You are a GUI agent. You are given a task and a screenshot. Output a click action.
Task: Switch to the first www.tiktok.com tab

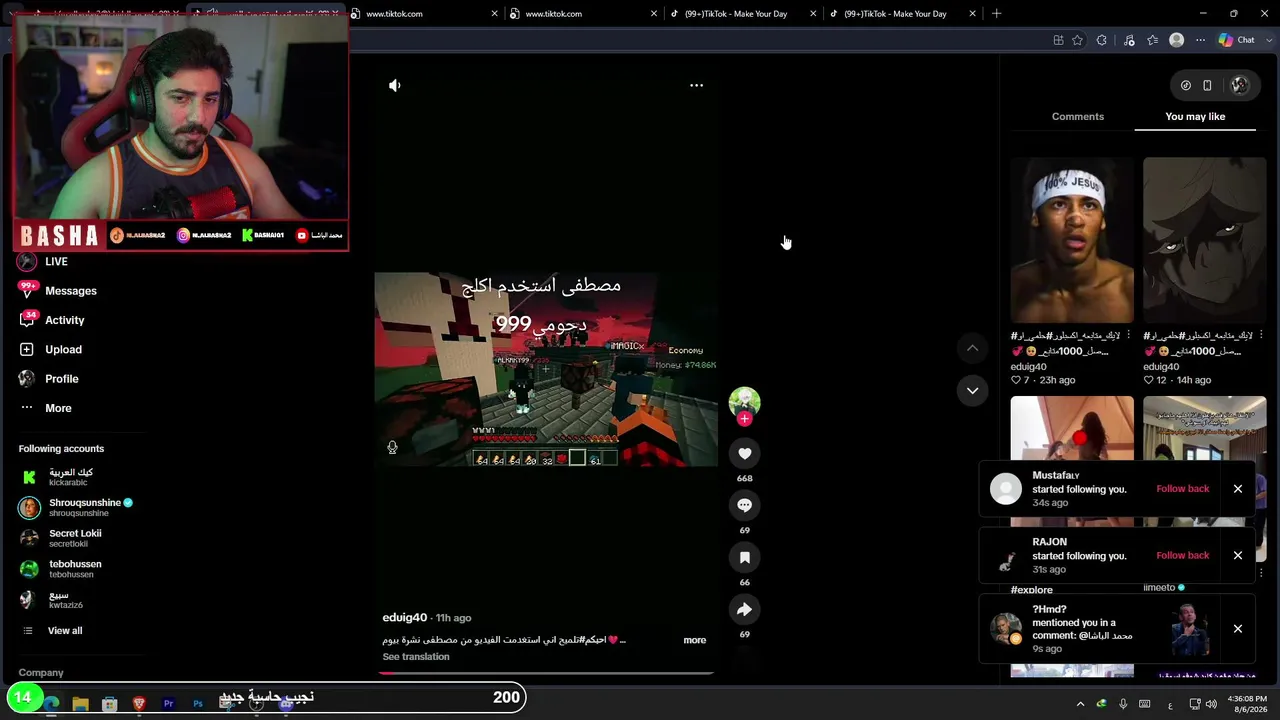[x=423, y=14]
